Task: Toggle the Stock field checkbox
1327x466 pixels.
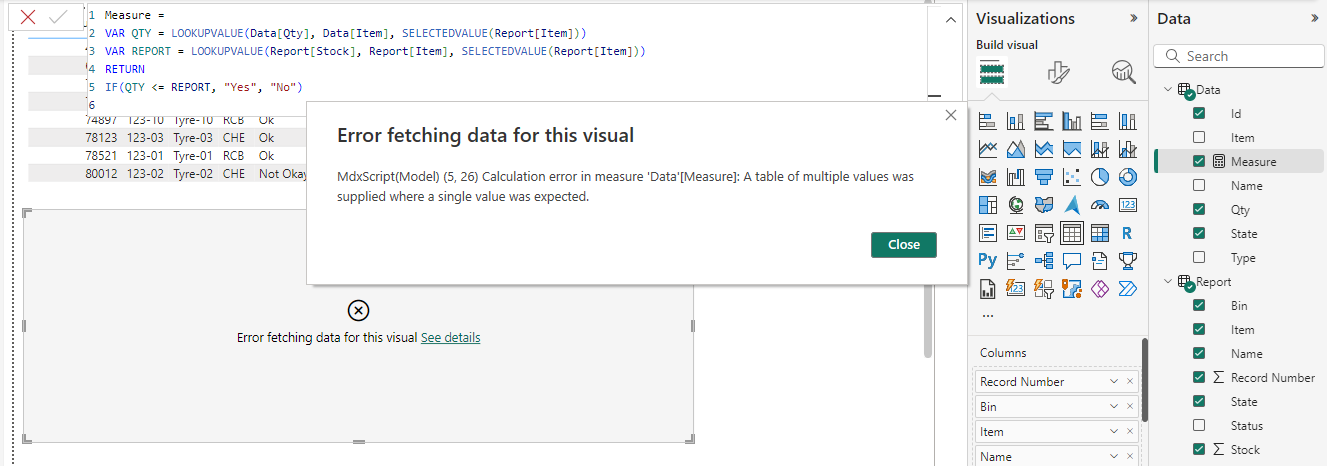Action: pyautogui.click(x=1199, y=449)
